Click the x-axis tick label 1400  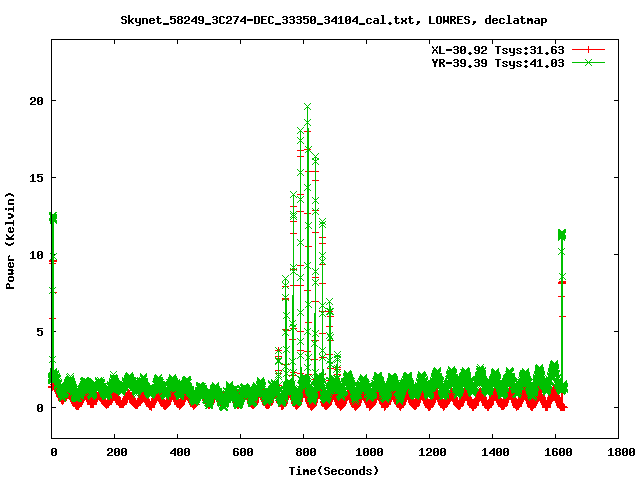495,452
